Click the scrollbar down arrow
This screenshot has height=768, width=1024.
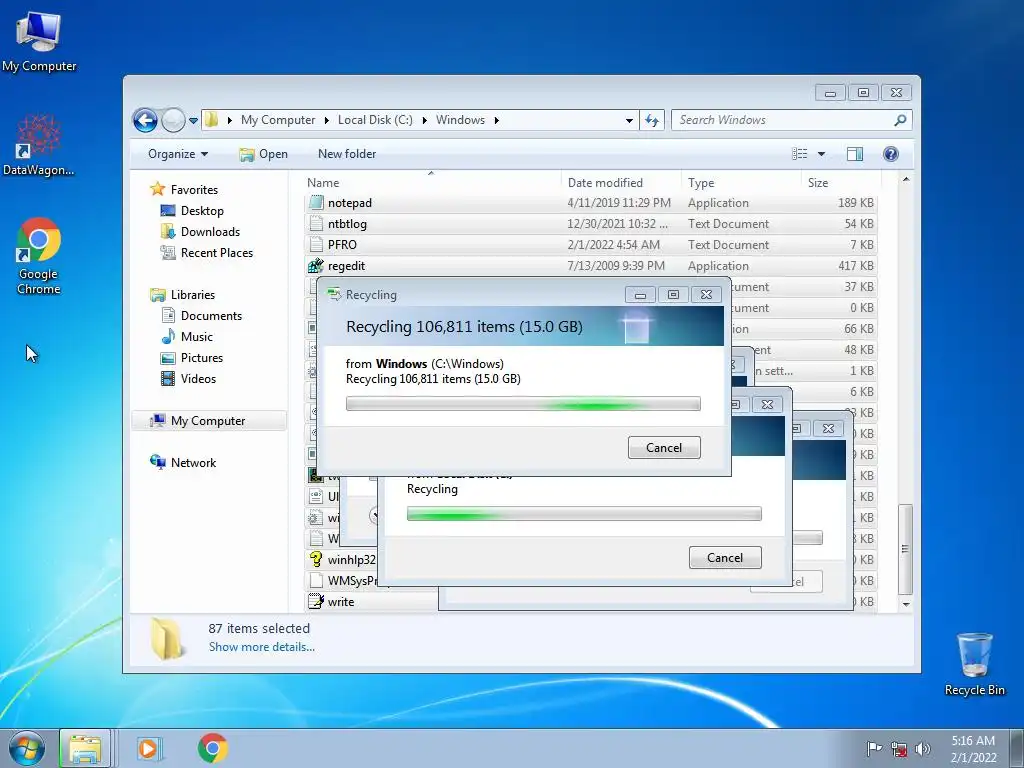click(x=905, y=604)
